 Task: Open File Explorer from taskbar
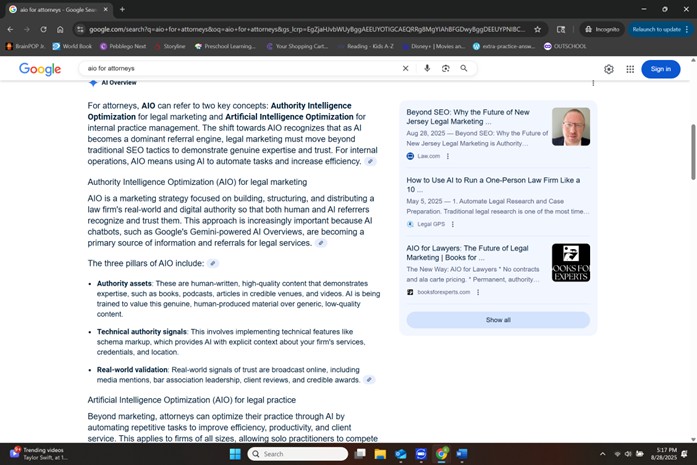pos(380,454)
